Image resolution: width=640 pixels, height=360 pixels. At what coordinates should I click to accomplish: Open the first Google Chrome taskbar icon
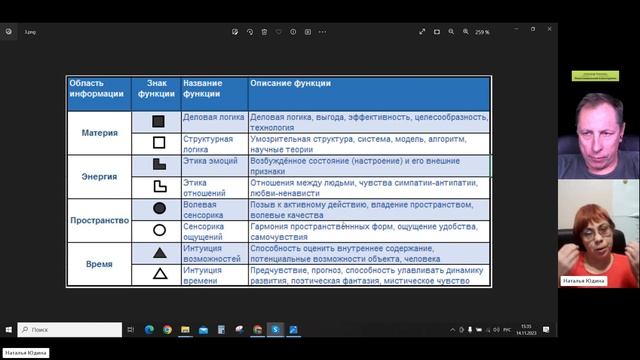[167, 329]
